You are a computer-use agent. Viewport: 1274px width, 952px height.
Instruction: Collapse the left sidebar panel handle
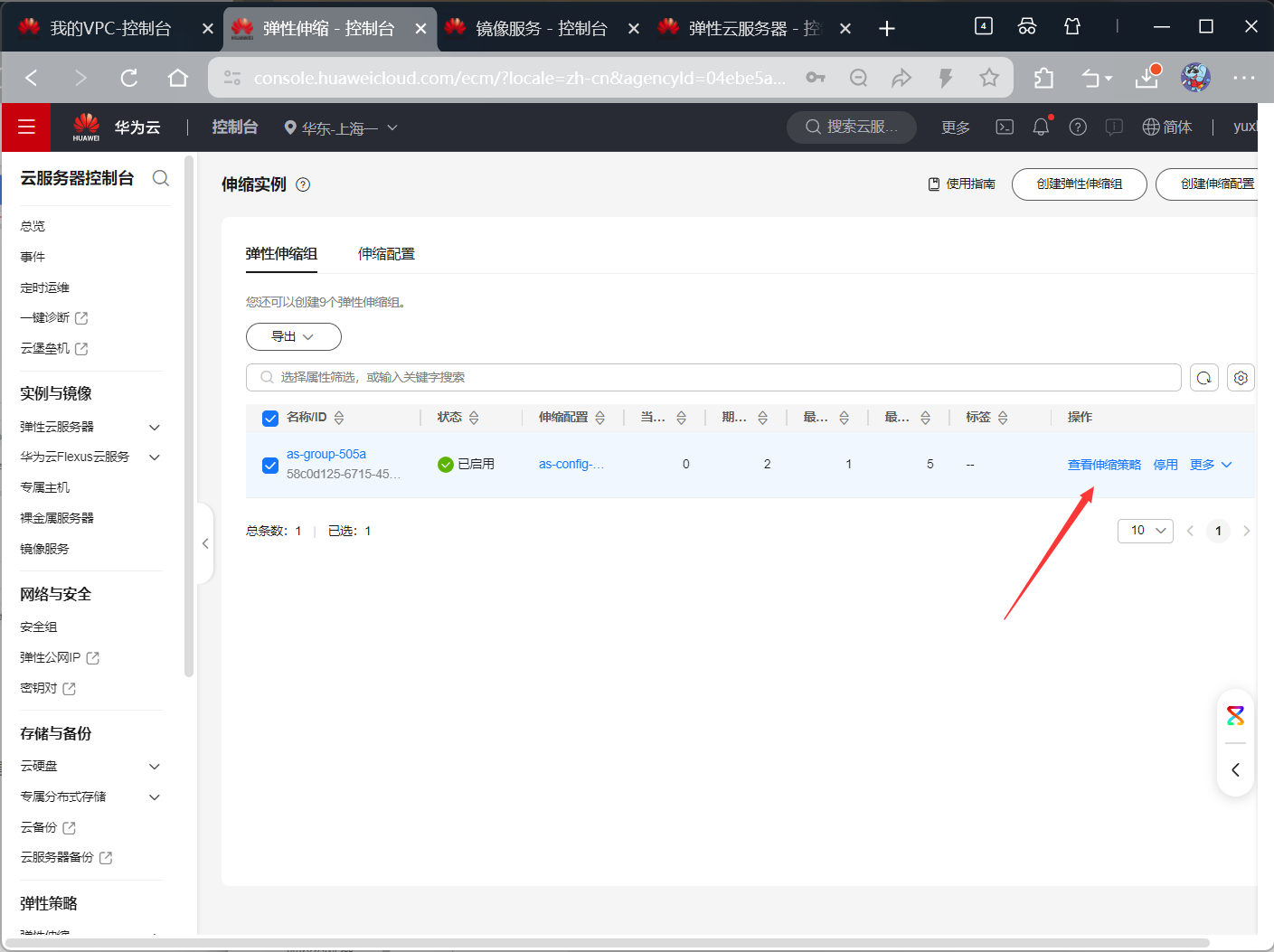pos(205,543)
